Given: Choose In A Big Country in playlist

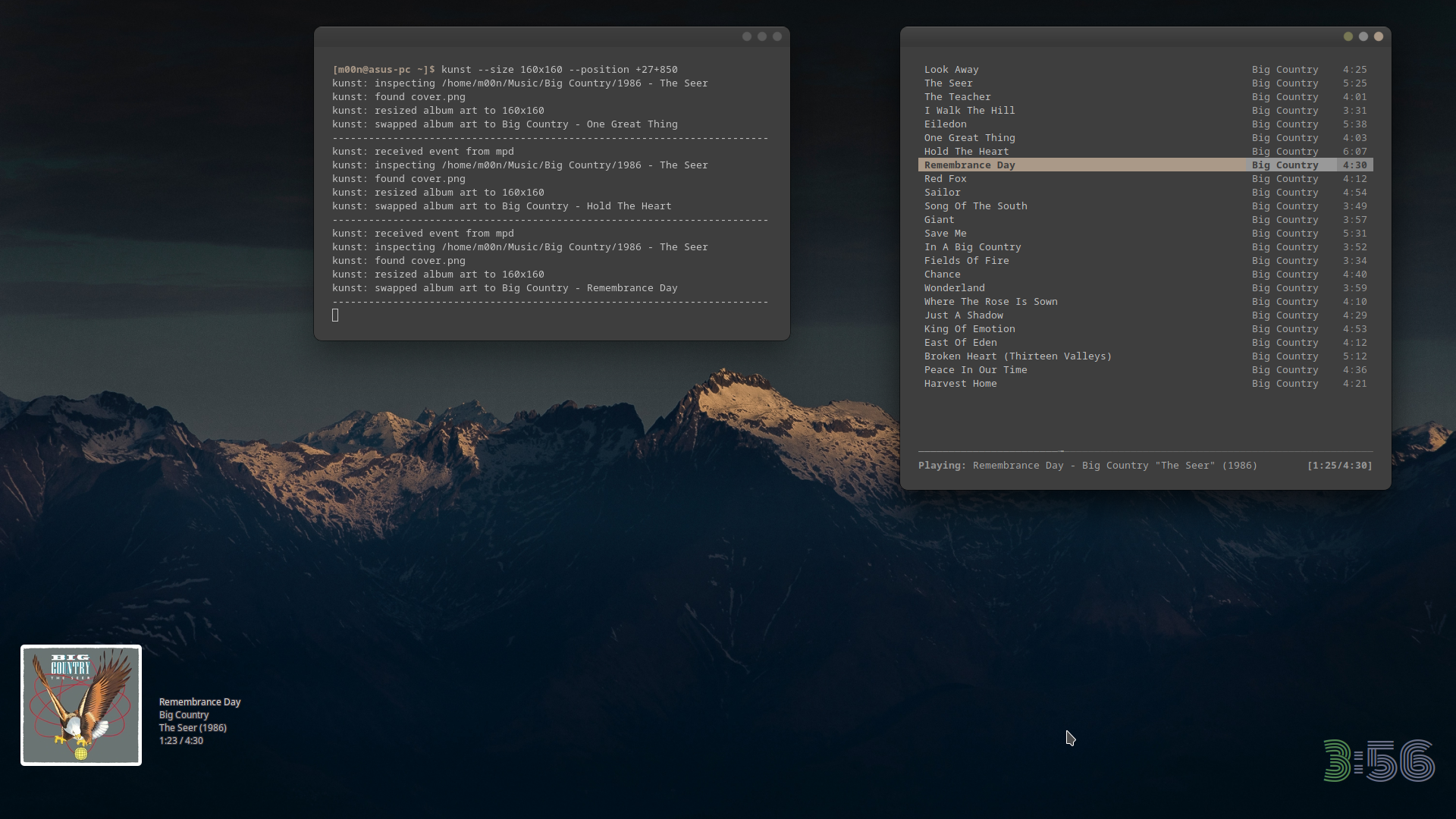Looking at the screenshot, I should coord(972,247).
